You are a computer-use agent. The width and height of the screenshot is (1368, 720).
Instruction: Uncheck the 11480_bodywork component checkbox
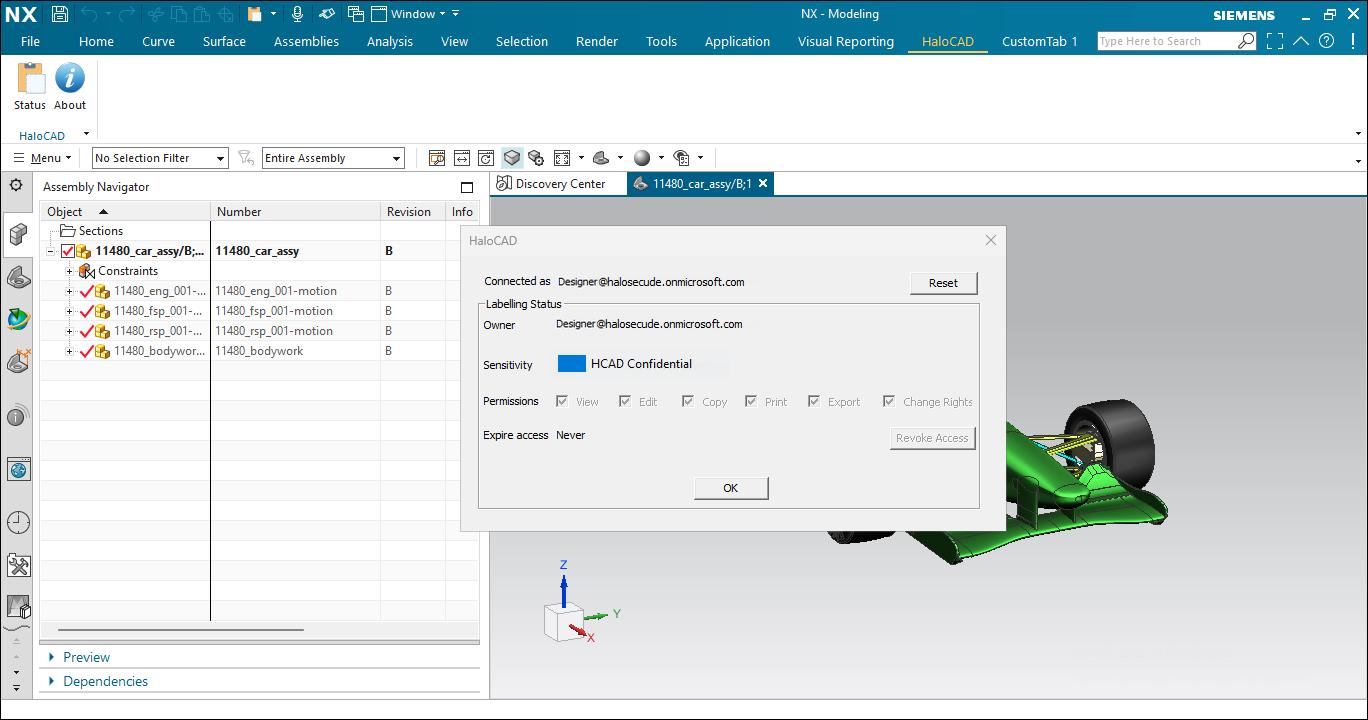[x=86, y=351]
